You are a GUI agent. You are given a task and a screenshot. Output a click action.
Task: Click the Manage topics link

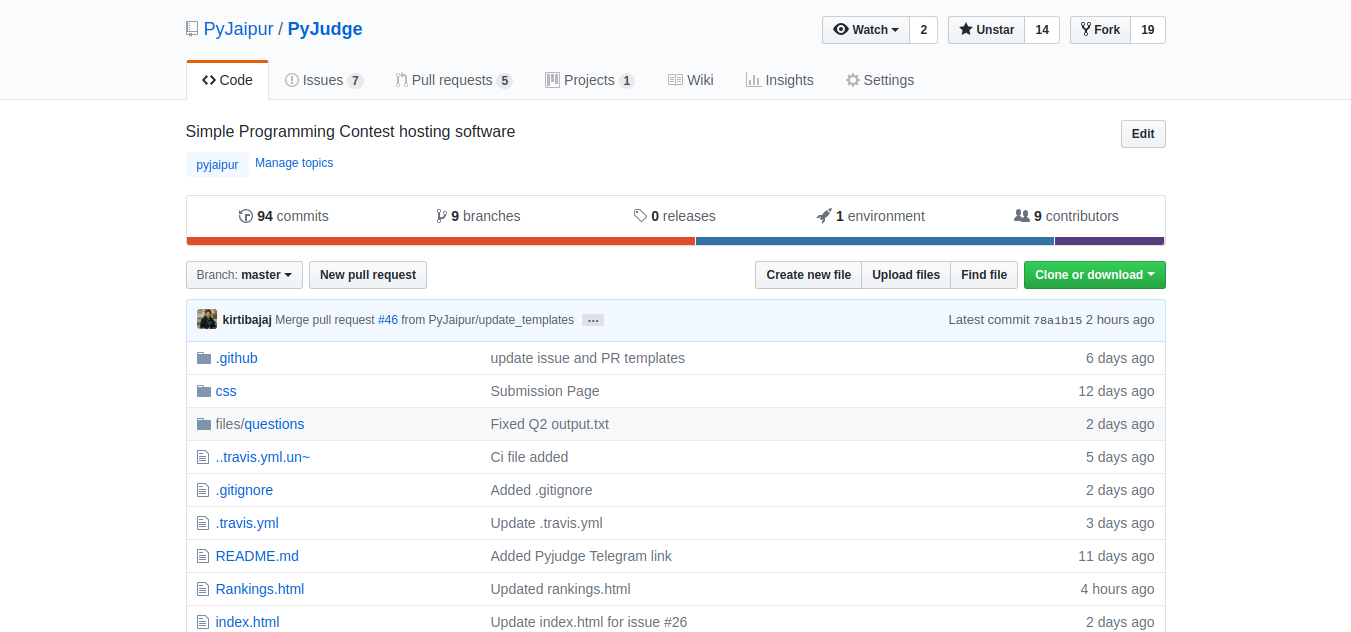pyautogui.click(x=294, y=163)
